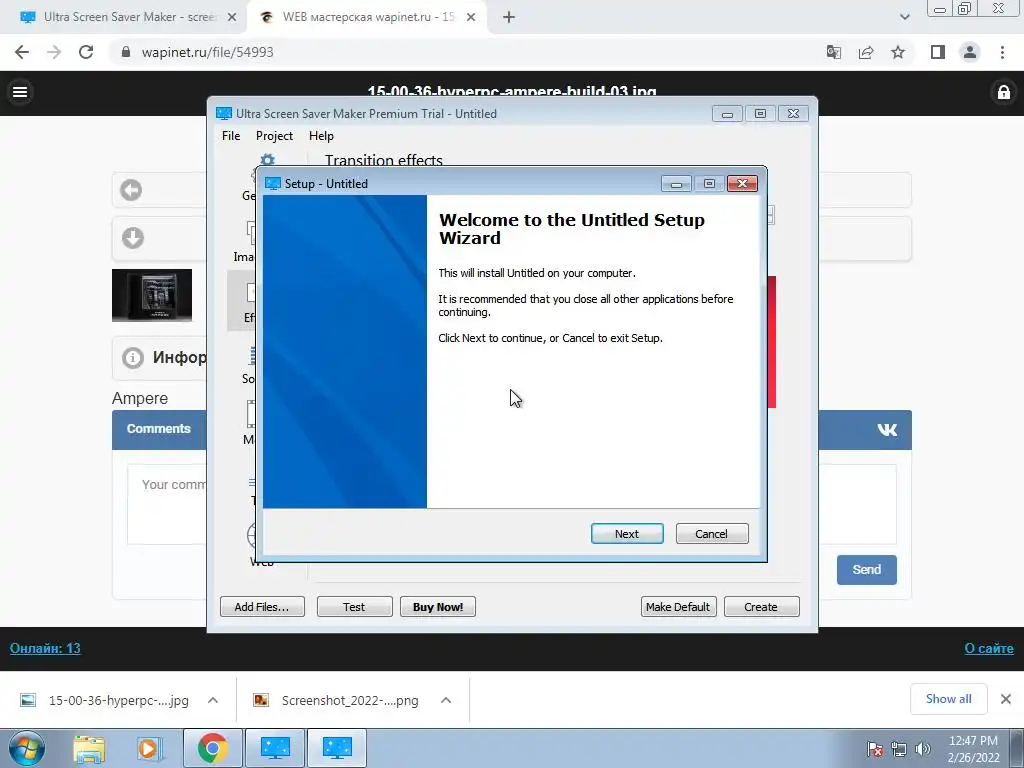Click the second Screen Saver Maker taskbar button

(x=337, y=748)
